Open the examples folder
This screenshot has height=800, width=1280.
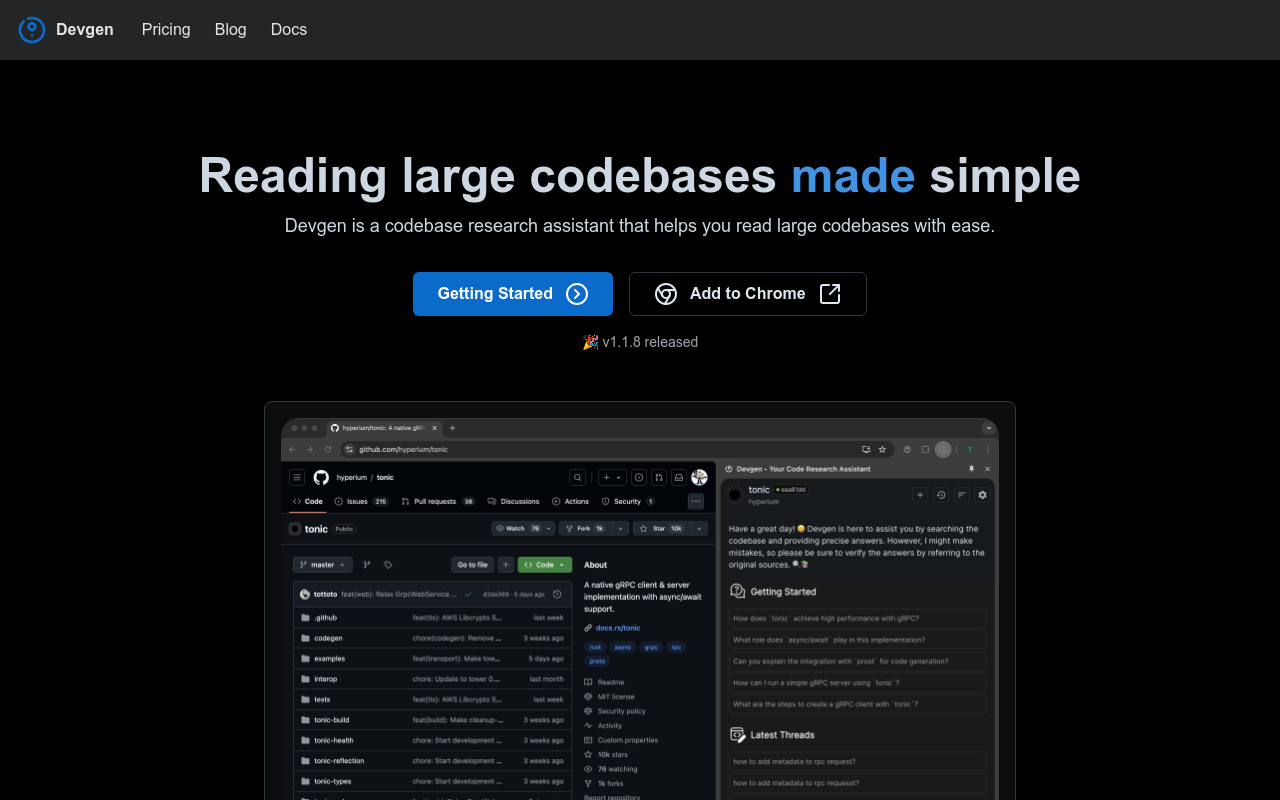point(329,659)
